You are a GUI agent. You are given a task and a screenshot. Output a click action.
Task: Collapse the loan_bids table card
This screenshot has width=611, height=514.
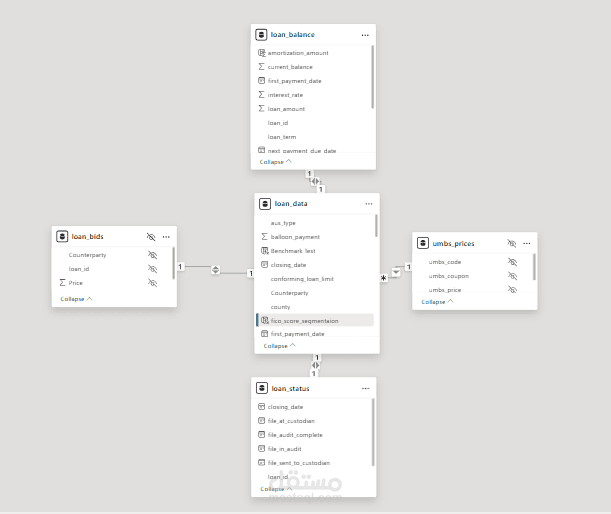pos(76,299)
